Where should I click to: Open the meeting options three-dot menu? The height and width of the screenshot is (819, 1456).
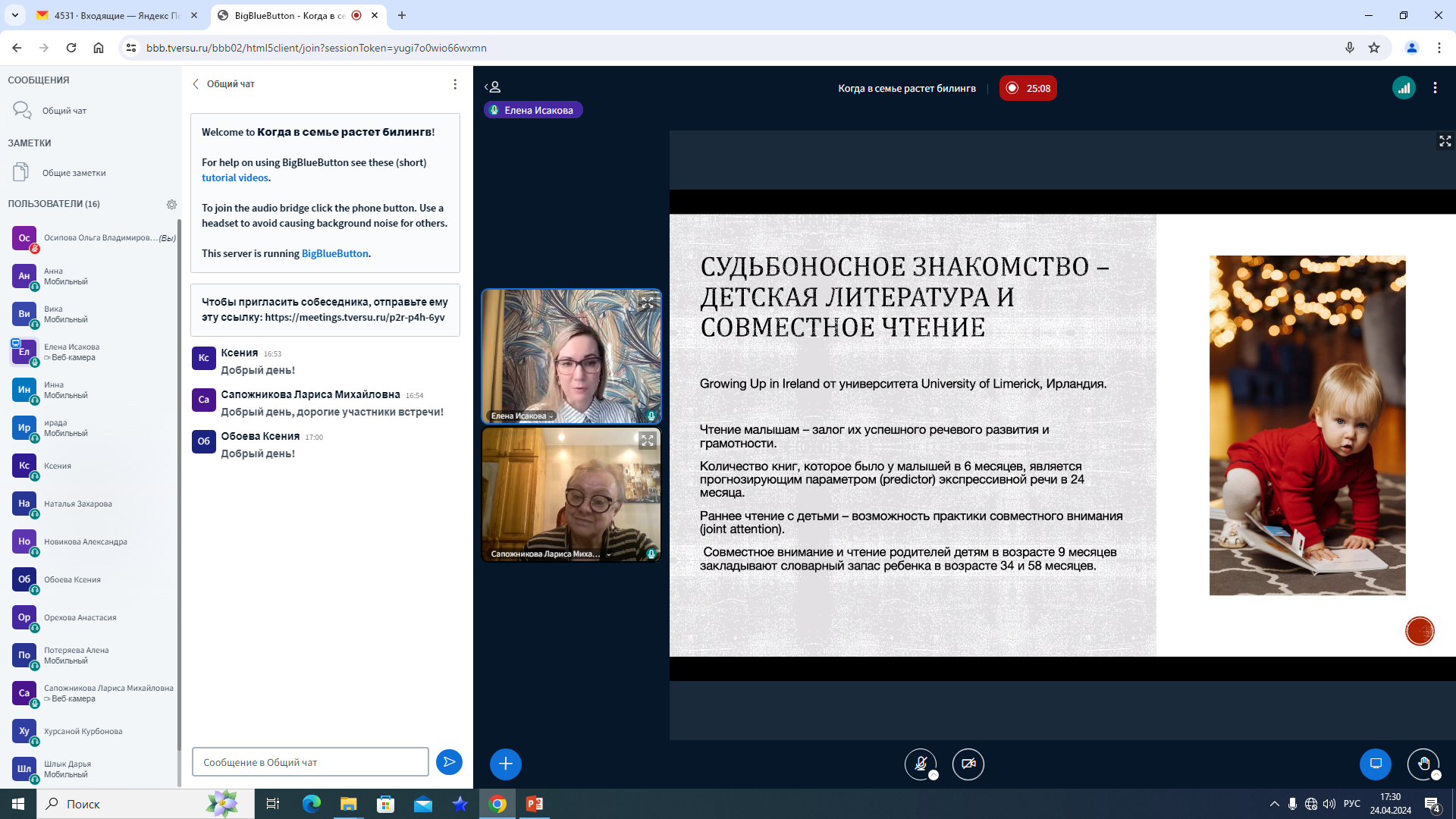point(1435,88)
